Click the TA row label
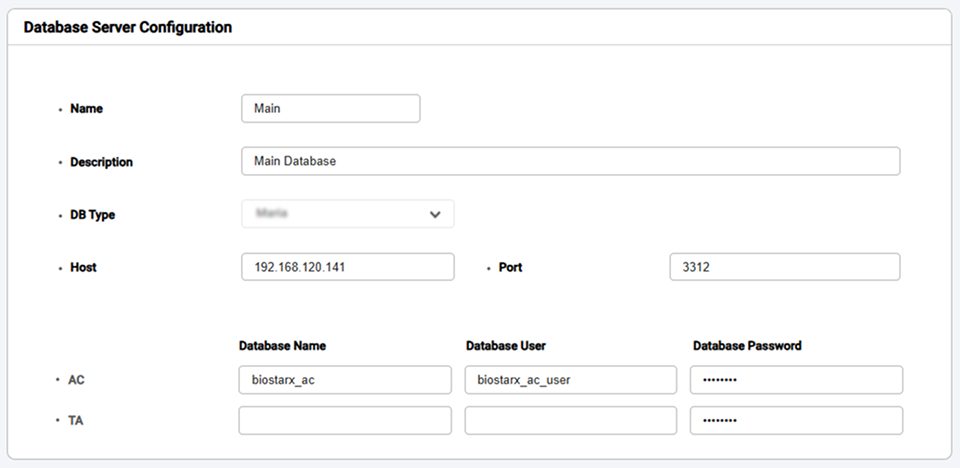The image size is (960, 468). point(76,421)
